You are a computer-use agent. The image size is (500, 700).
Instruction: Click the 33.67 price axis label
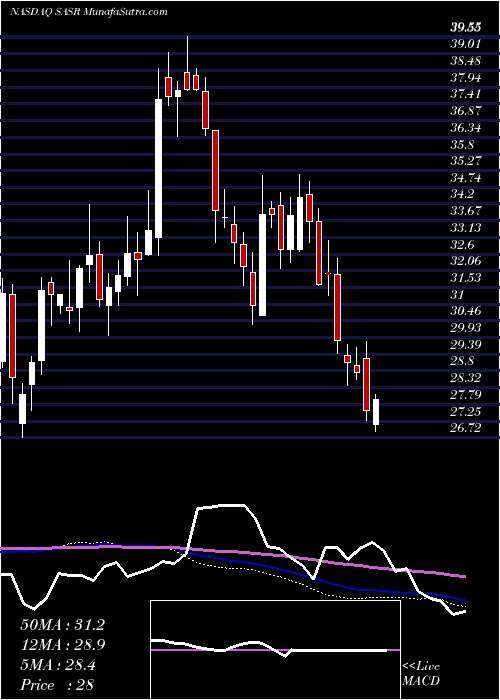(466, 211)
